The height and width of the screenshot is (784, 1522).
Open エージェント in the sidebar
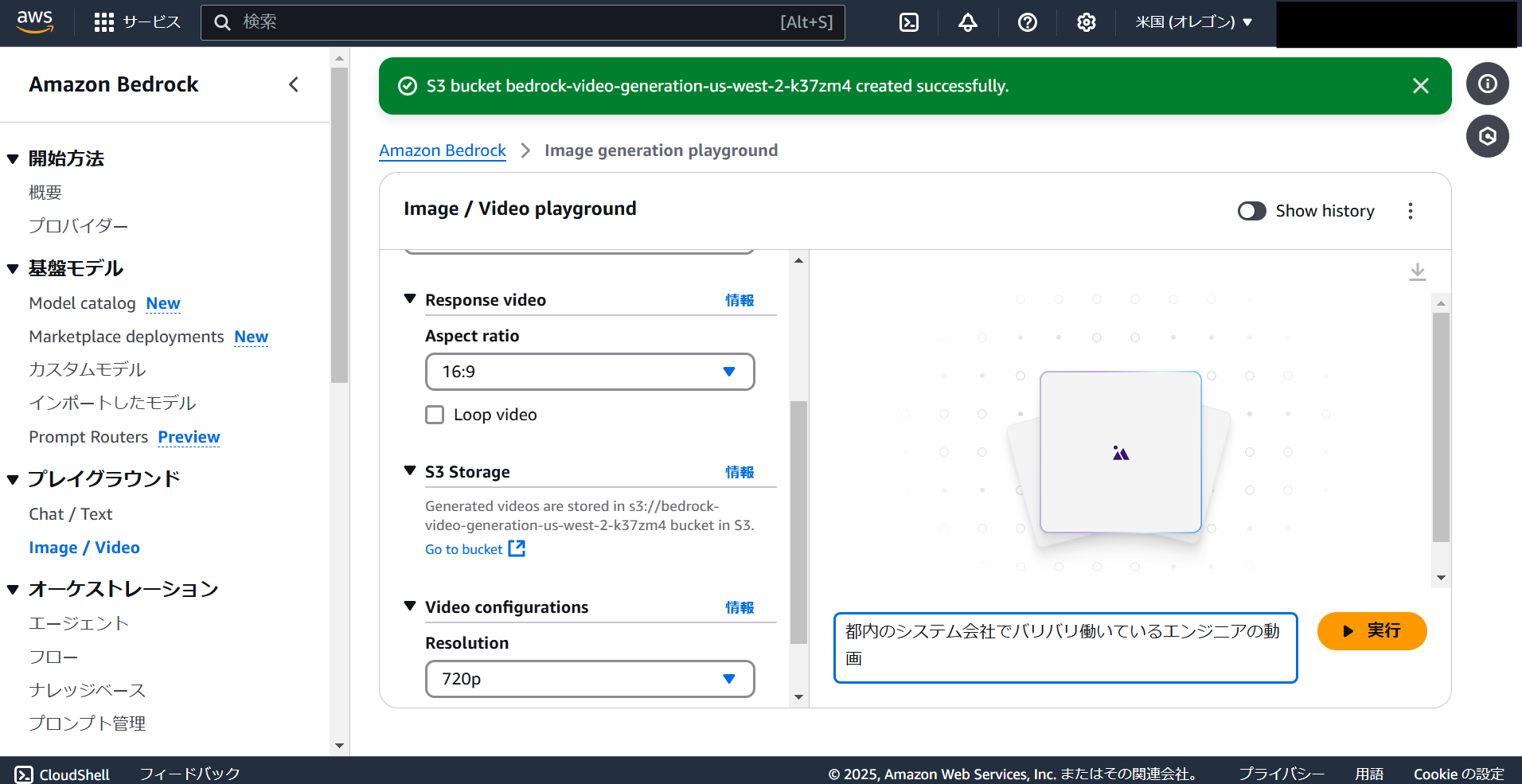point(79,623)
